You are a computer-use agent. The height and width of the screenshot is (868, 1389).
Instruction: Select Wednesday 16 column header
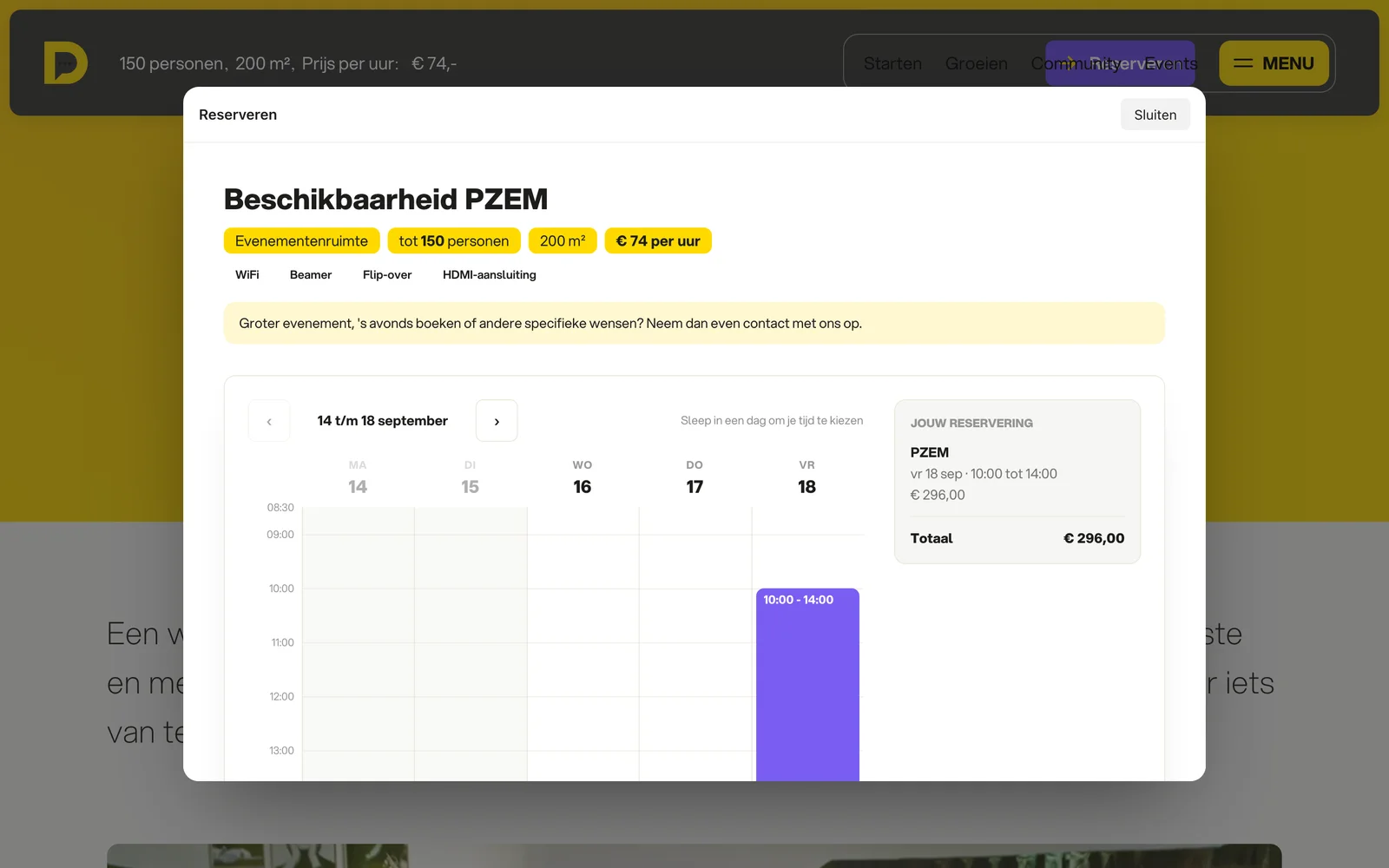pos(583,478)
